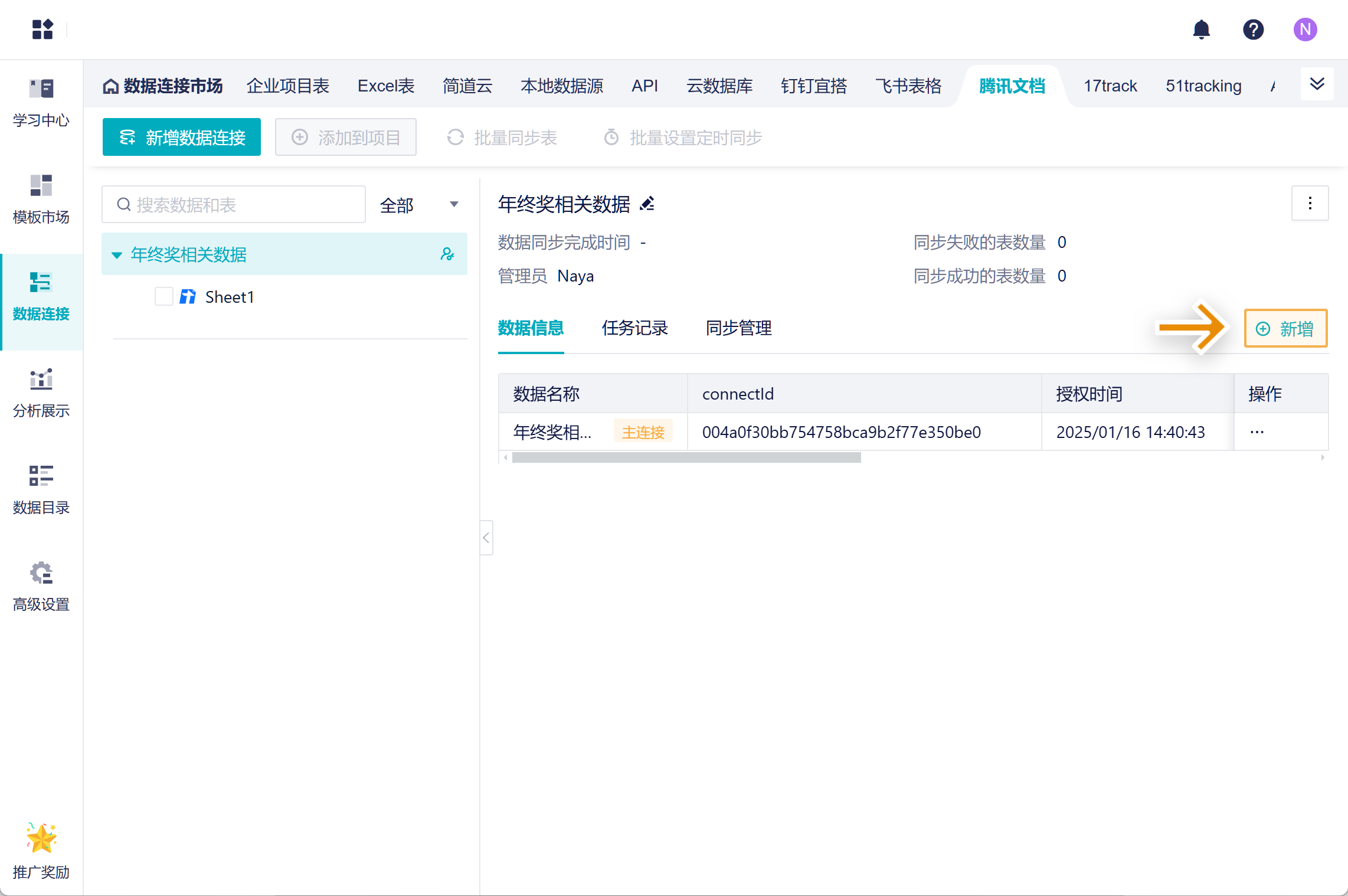Click the table horizontal scrollbar
The image size is (1348, 896).
(x=686, y=458)
